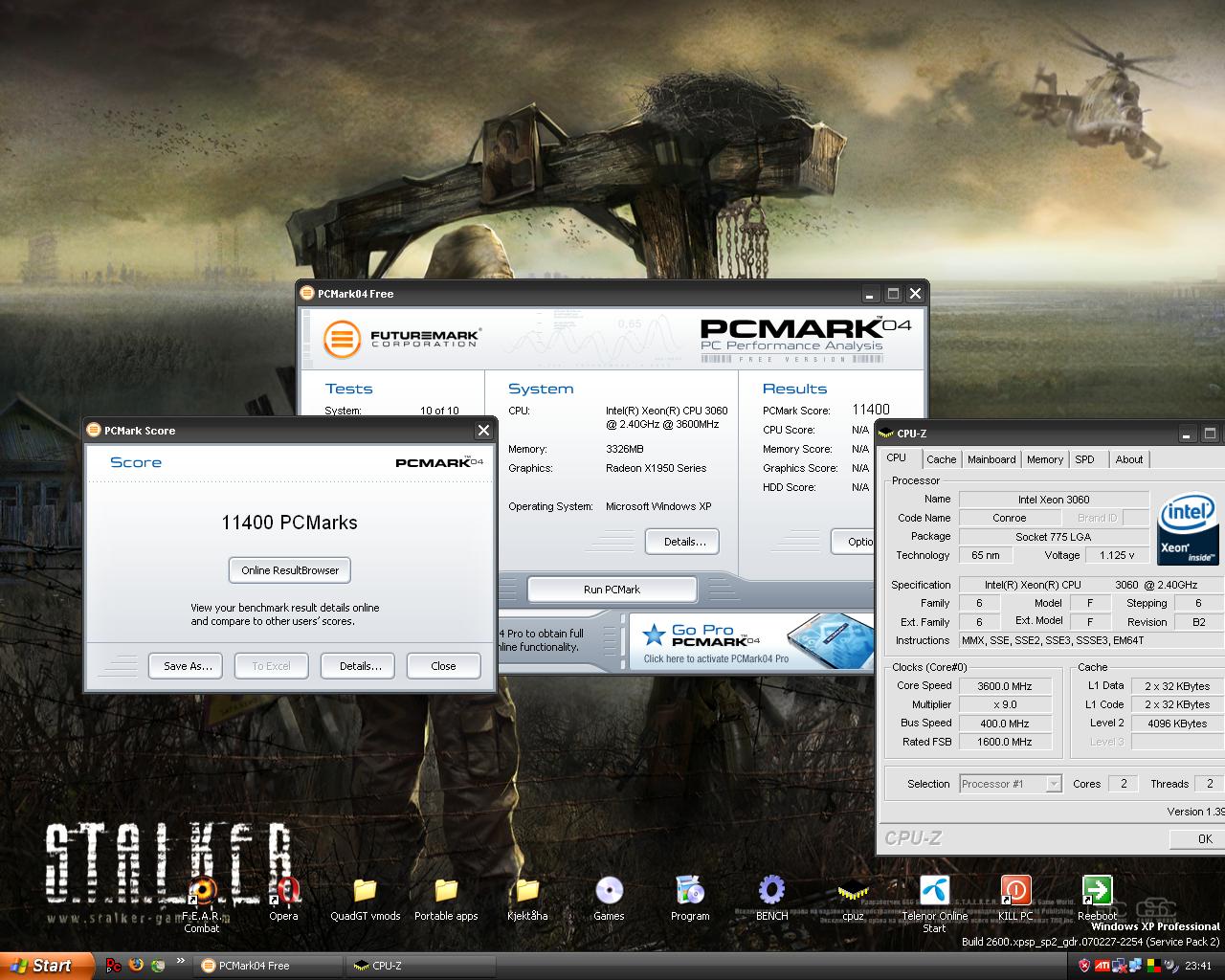
Task: Launch Firefox from the quick launch bar
Action: tap(136, 966)
